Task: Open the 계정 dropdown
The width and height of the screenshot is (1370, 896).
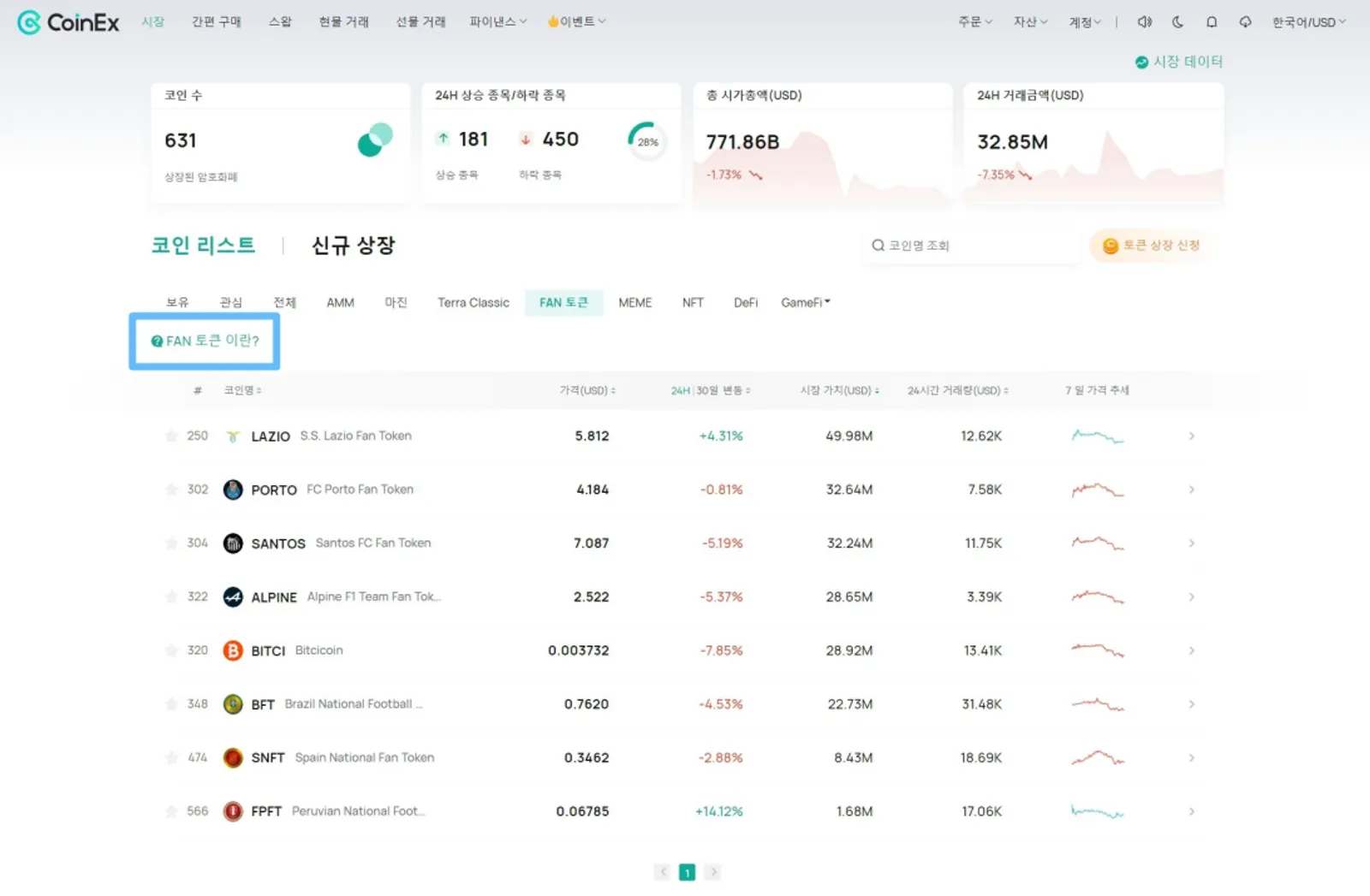Action: pos(1085,22)
